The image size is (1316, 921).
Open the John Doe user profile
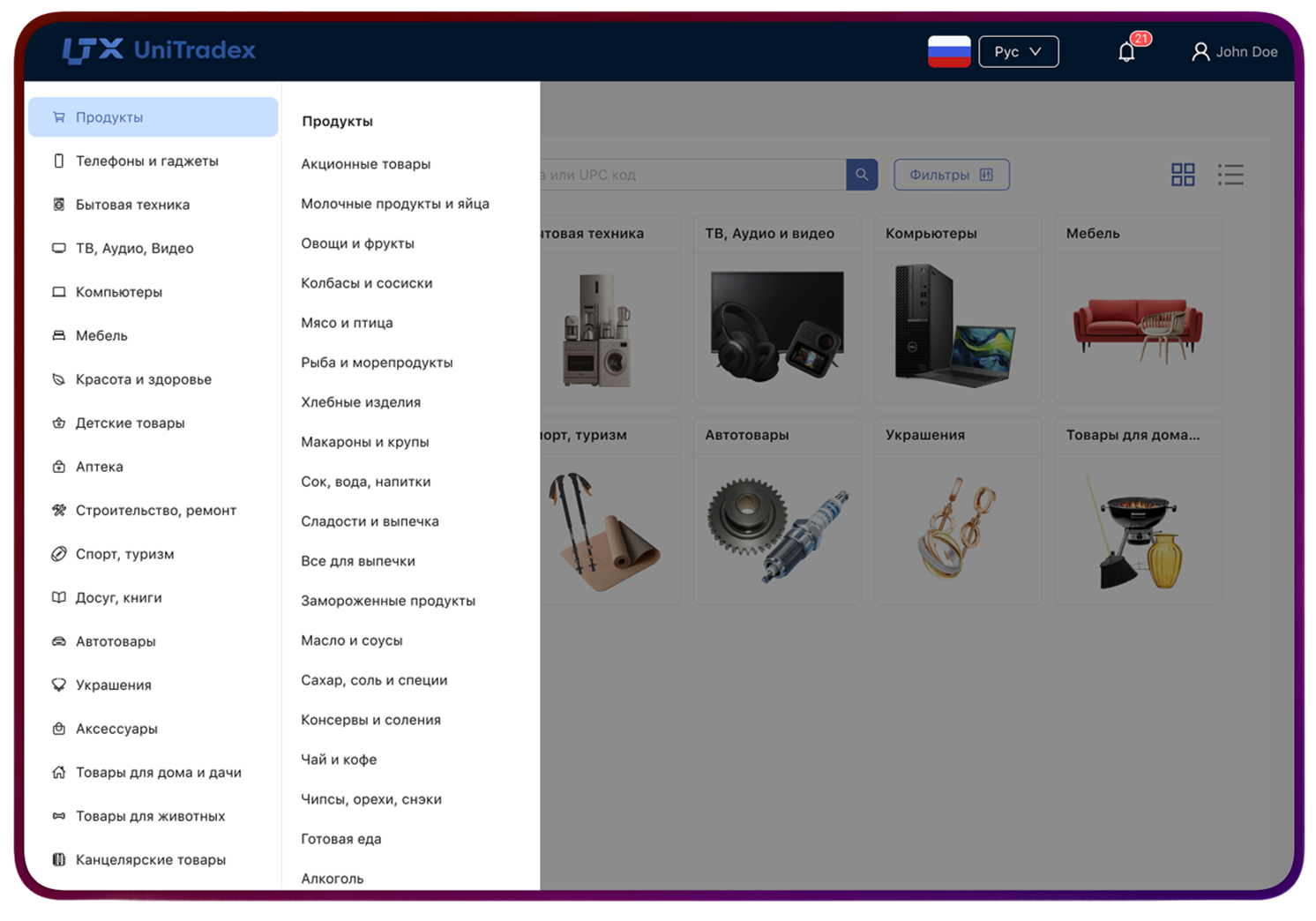click(1235, 52)
